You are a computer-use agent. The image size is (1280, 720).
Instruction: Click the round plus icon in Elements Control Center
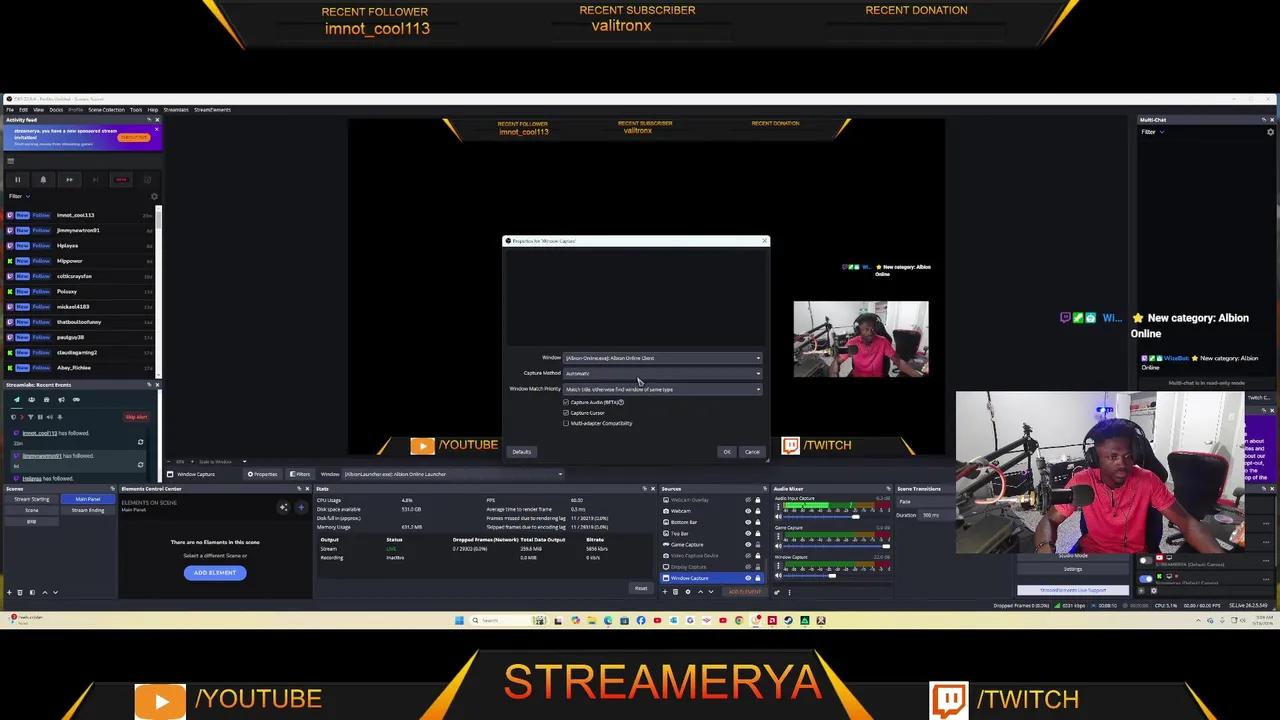point(301,507)
